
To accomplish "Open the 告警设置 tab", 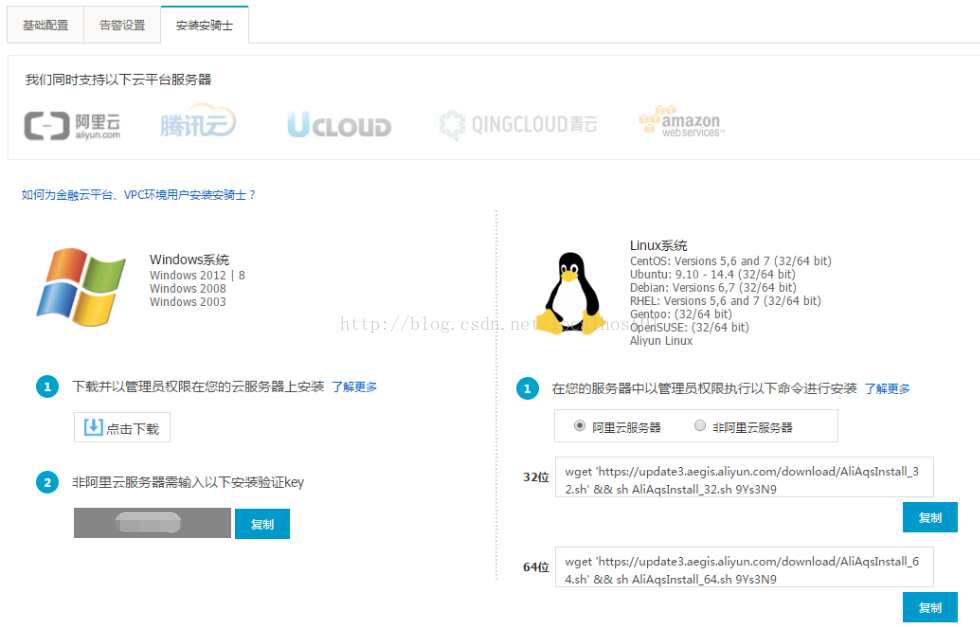I will click(122, 25).
